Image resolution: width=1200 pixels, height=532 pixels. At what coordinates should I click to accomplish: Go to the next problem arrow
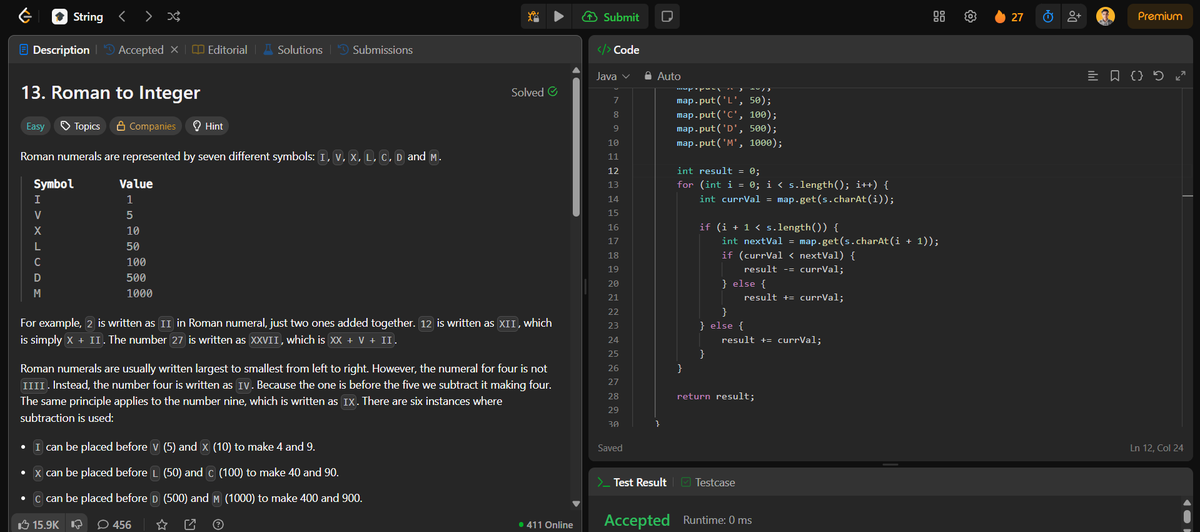click(148, 17)
